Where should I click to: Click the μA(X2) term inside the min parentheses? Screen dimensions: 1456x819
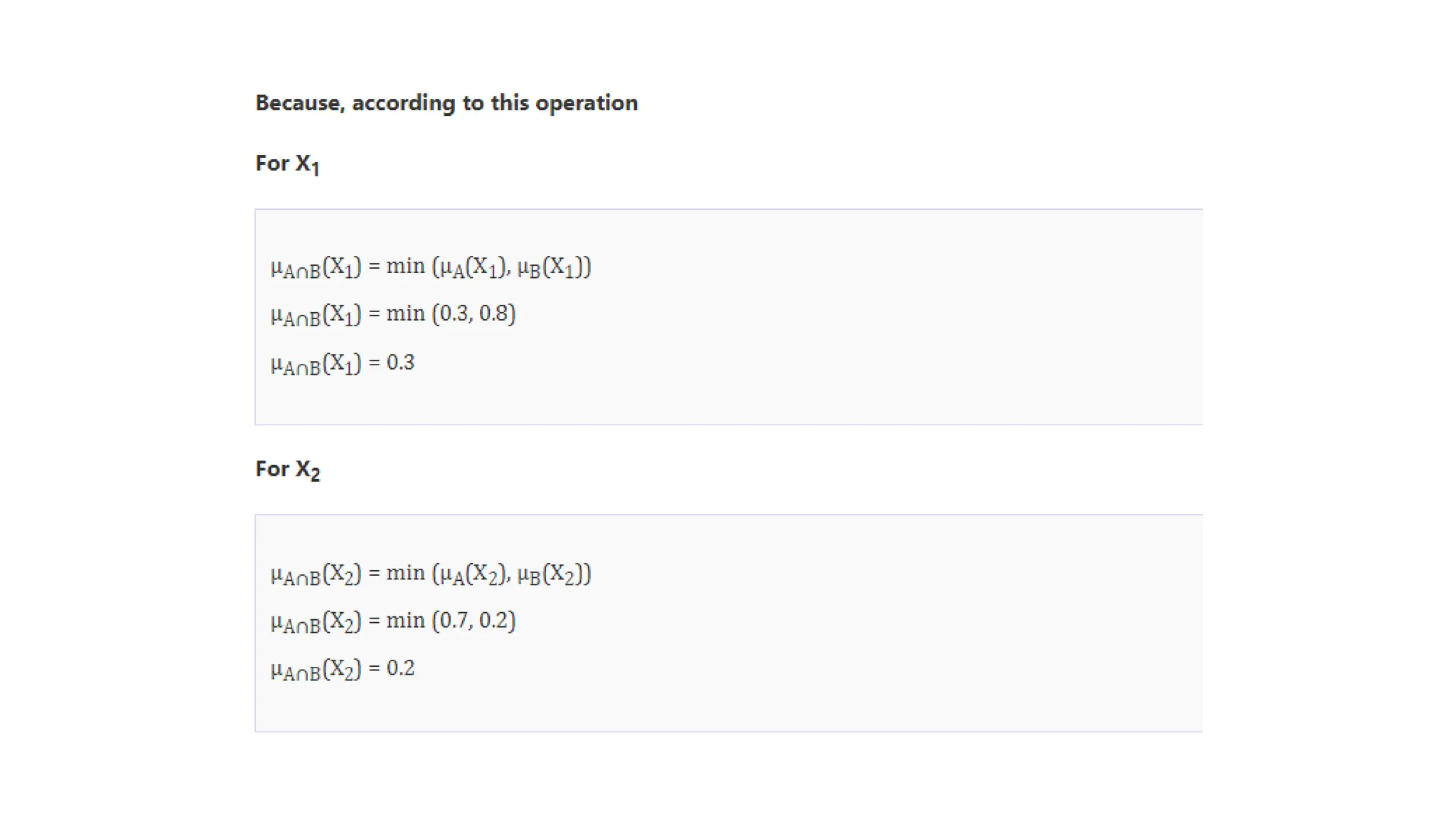click(472, 574)
